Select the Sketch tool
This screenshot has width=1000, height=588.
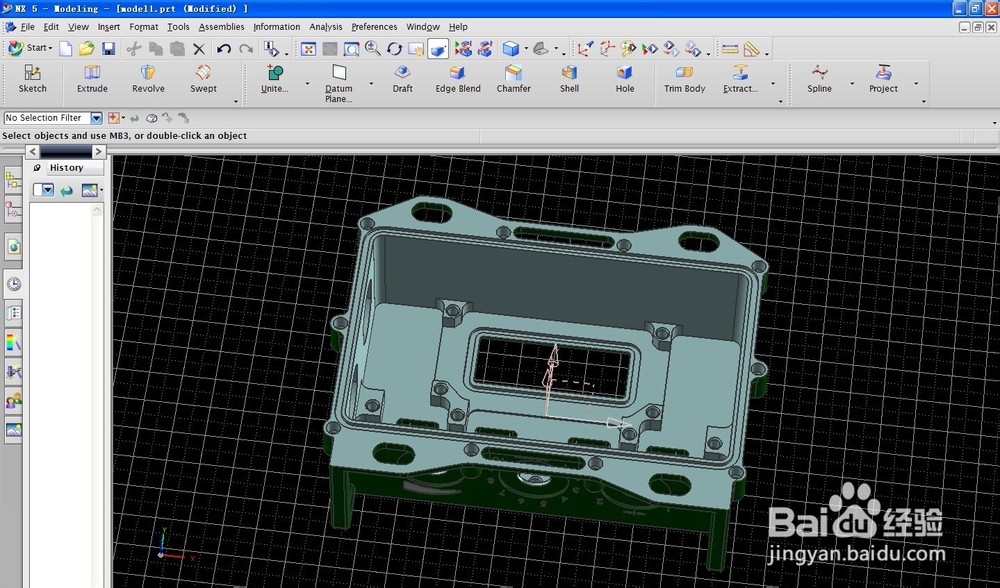pos(32,79)
